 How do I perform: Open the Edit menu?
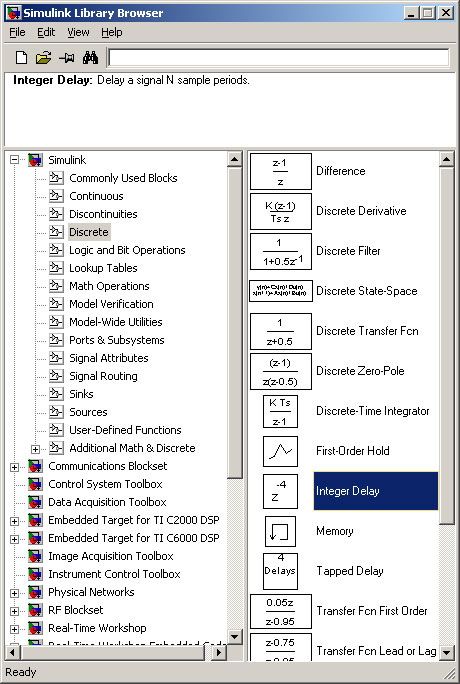[46, 32]
